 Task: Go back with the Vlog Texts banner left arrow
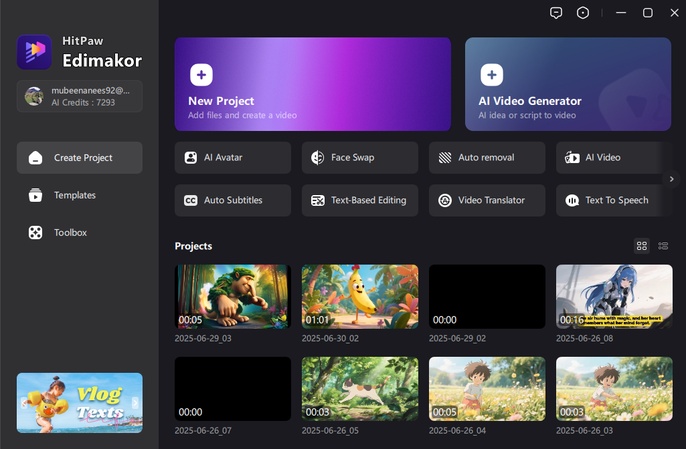click(x=24, y=403)
